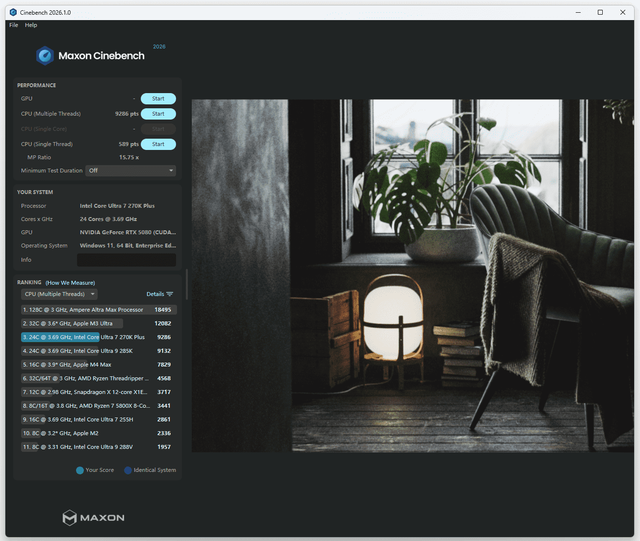This screenshot has width=640, height=541.
Task: Select Snapdragon X 12-core ranking row
Action: [x=99, y=392]
